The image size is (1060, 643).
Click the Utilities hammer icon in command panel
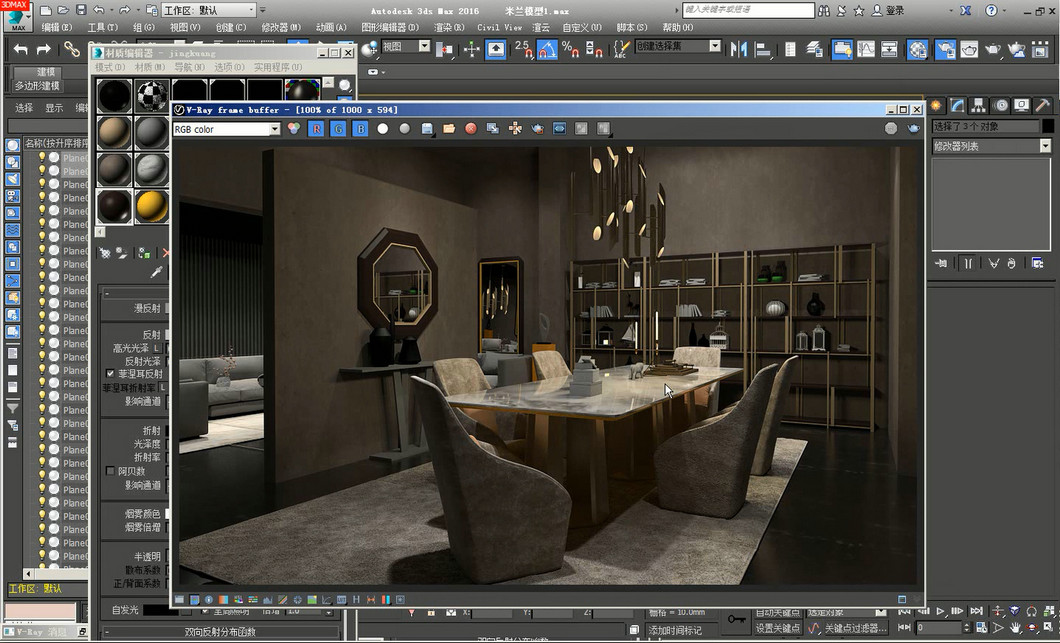click(x=1042, y=105)
